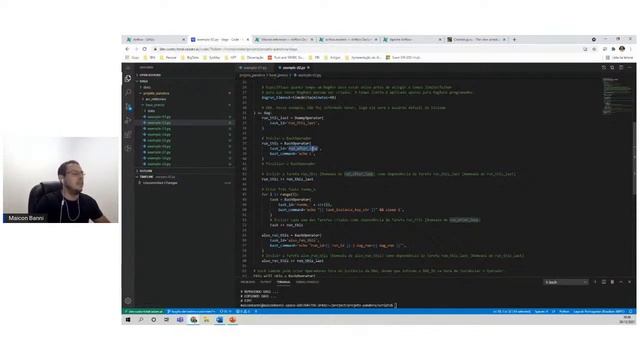The height and width of the screenshot is (360, 640).
Task: Split the terminal panel
Action: click(x=604, y=282)
